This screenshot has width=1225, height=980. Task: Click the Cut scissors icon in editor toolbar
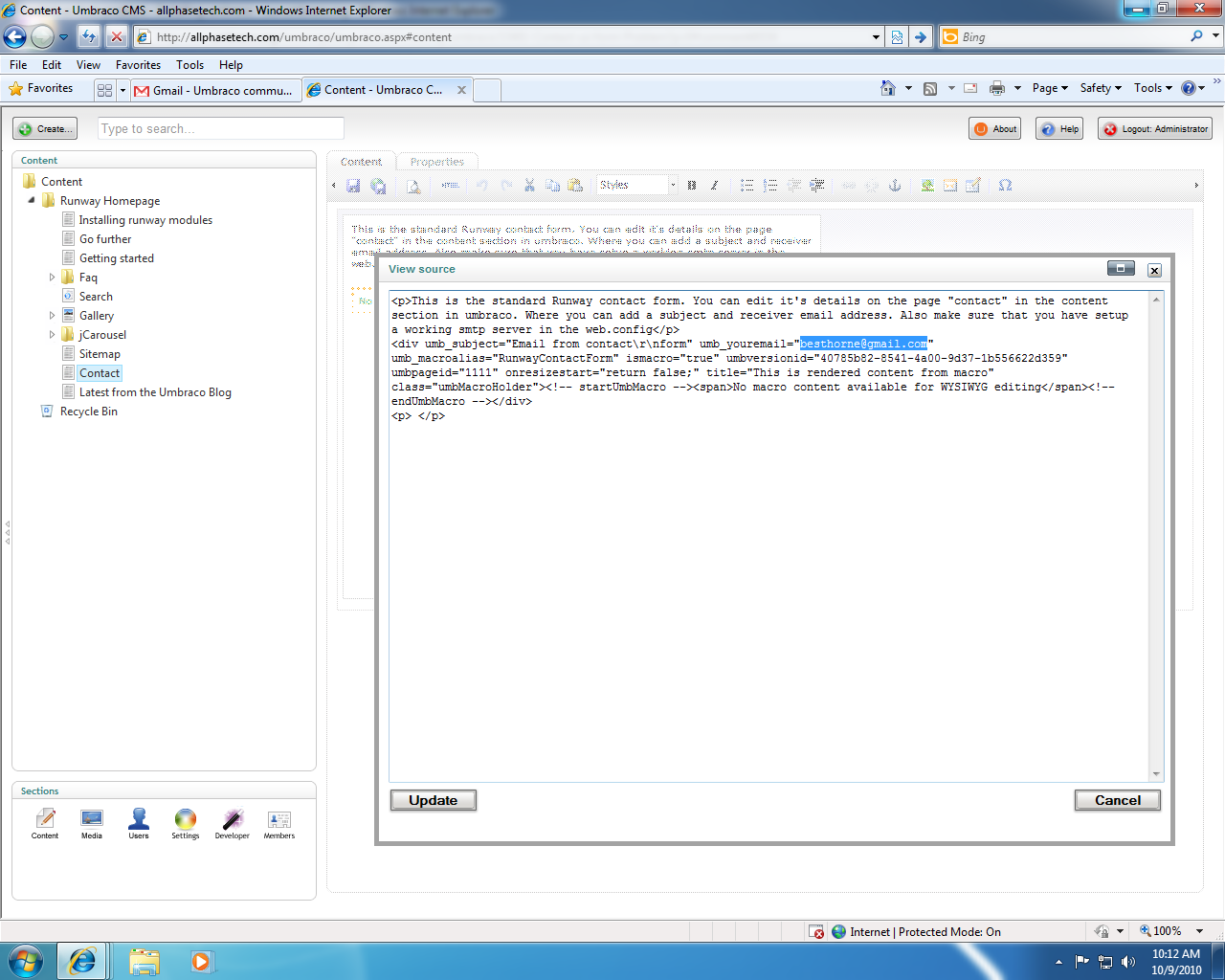pos(529,186)
